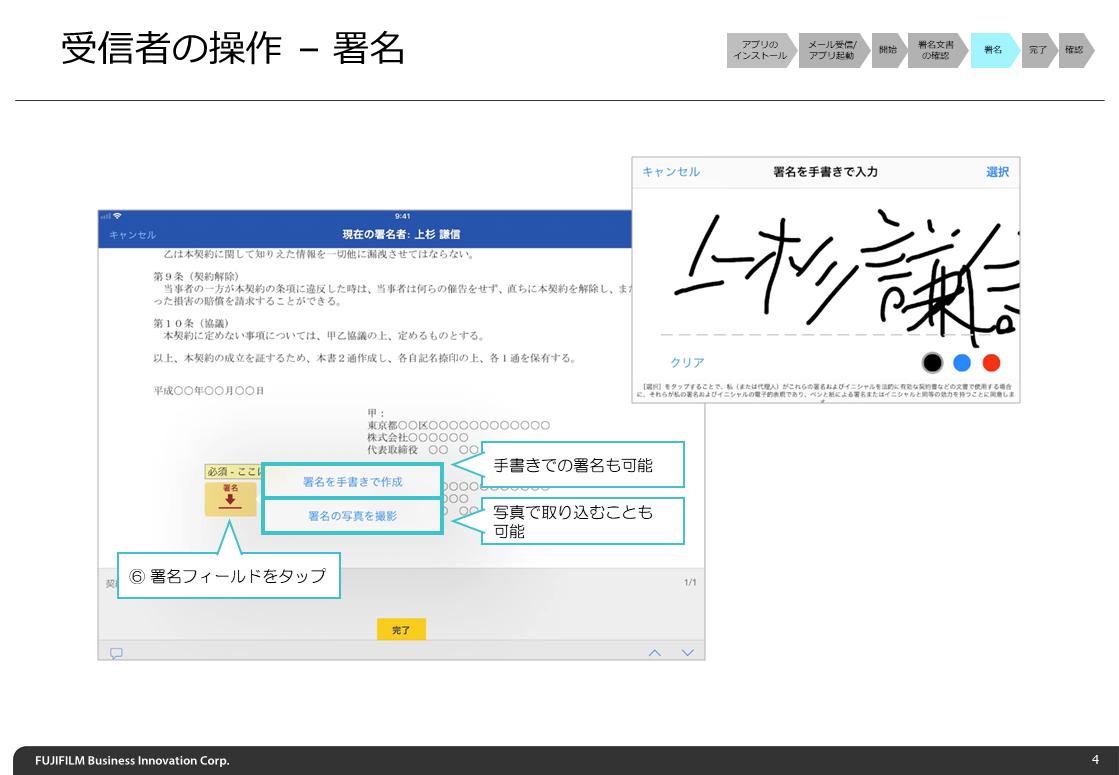Go to next page with the downward chevron
The image size is (1119, 775).
(x=687, y=651)
